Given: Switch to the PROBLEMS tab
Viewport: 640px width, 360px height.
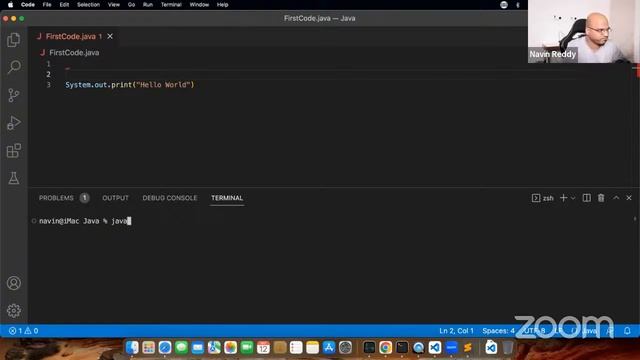Looking at the screenshot, I should [x=56, y=198].
